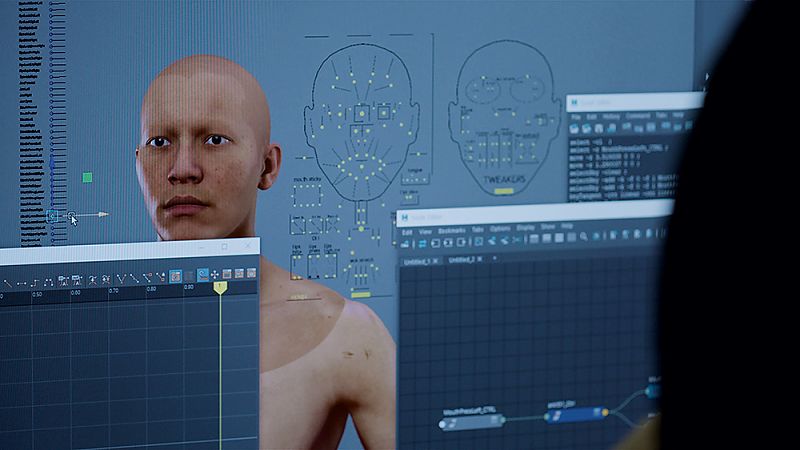Select the blue node in Node Editor graph
800x450 pixels.
pos(576,413)
